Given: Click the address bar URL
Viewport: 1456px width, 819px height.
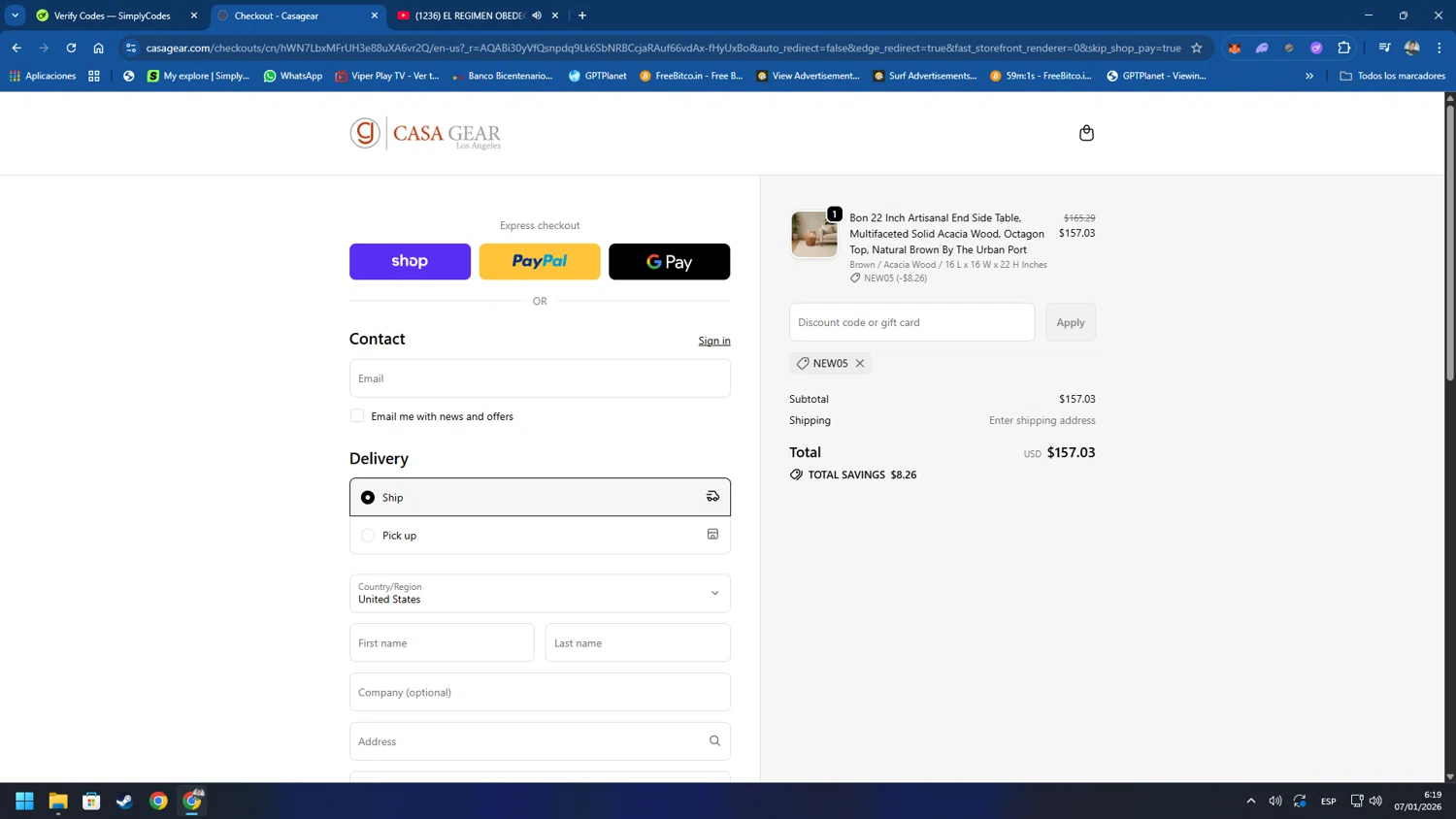Looking at the screenshot, I should (x=663, y=48).
